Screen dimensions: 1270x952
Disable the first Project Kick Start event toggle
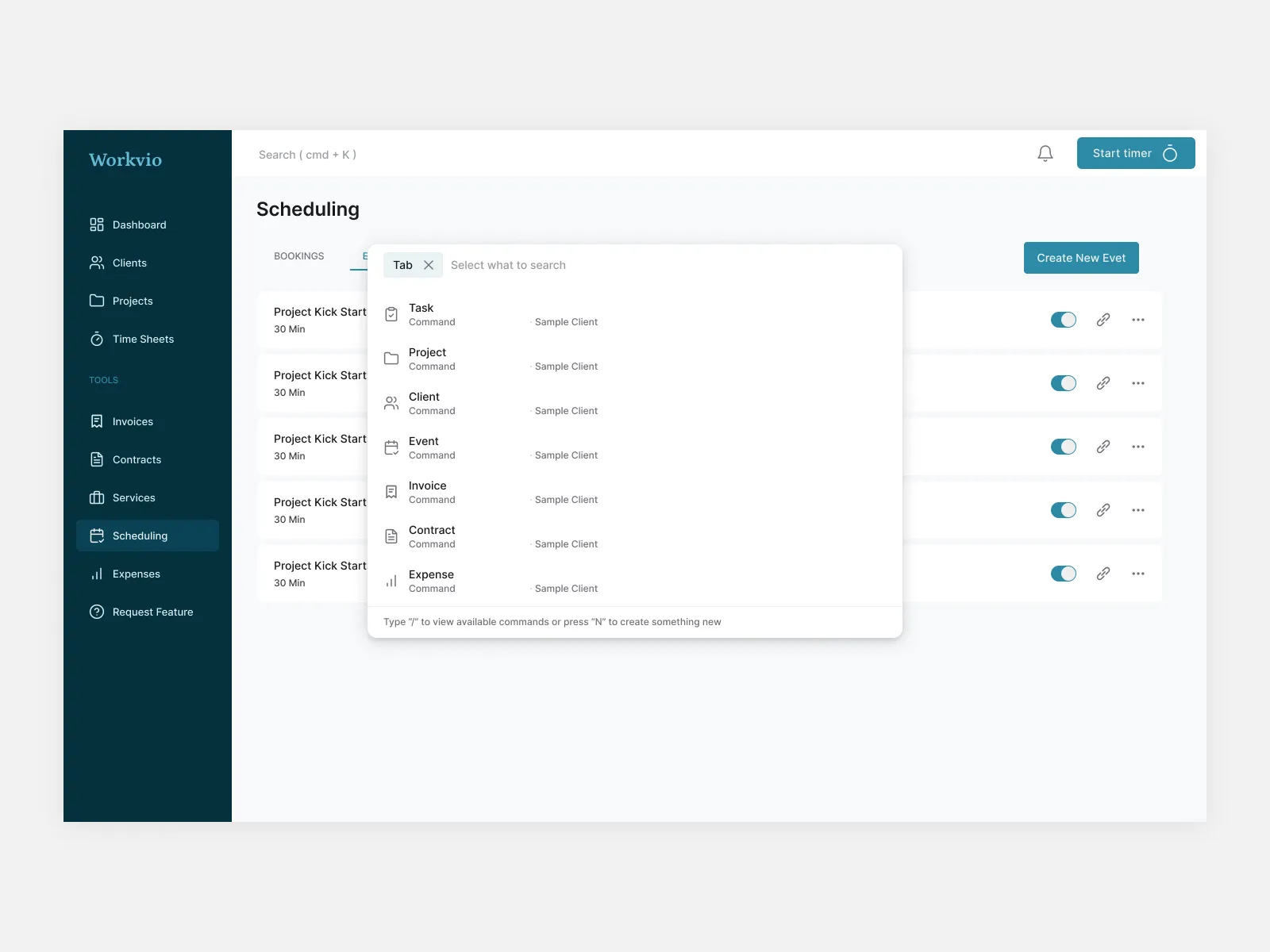click(1064, 320)
